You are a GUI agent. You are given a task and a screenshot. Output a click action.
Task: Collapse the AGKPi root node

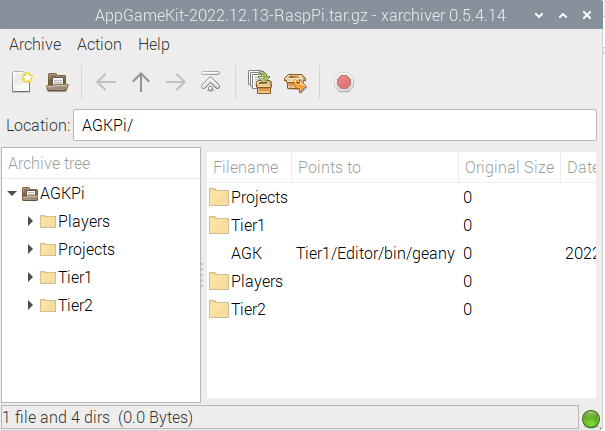pyautogui.click(x=12, y=194)
